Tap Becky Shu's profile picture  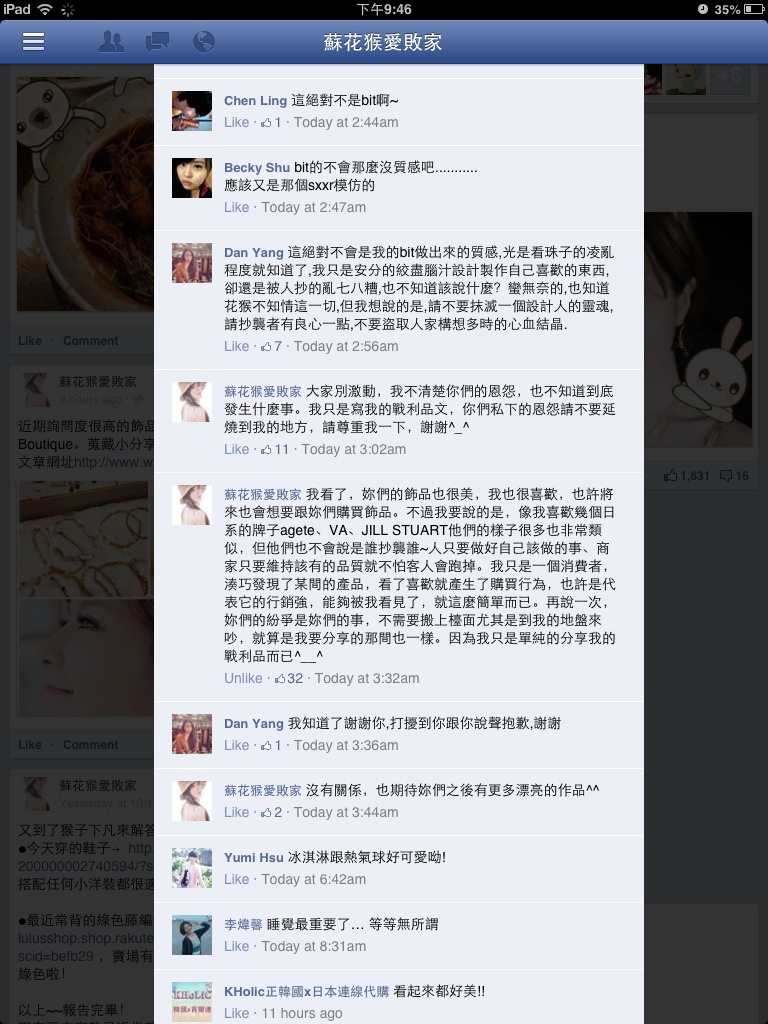click(192, 178)
